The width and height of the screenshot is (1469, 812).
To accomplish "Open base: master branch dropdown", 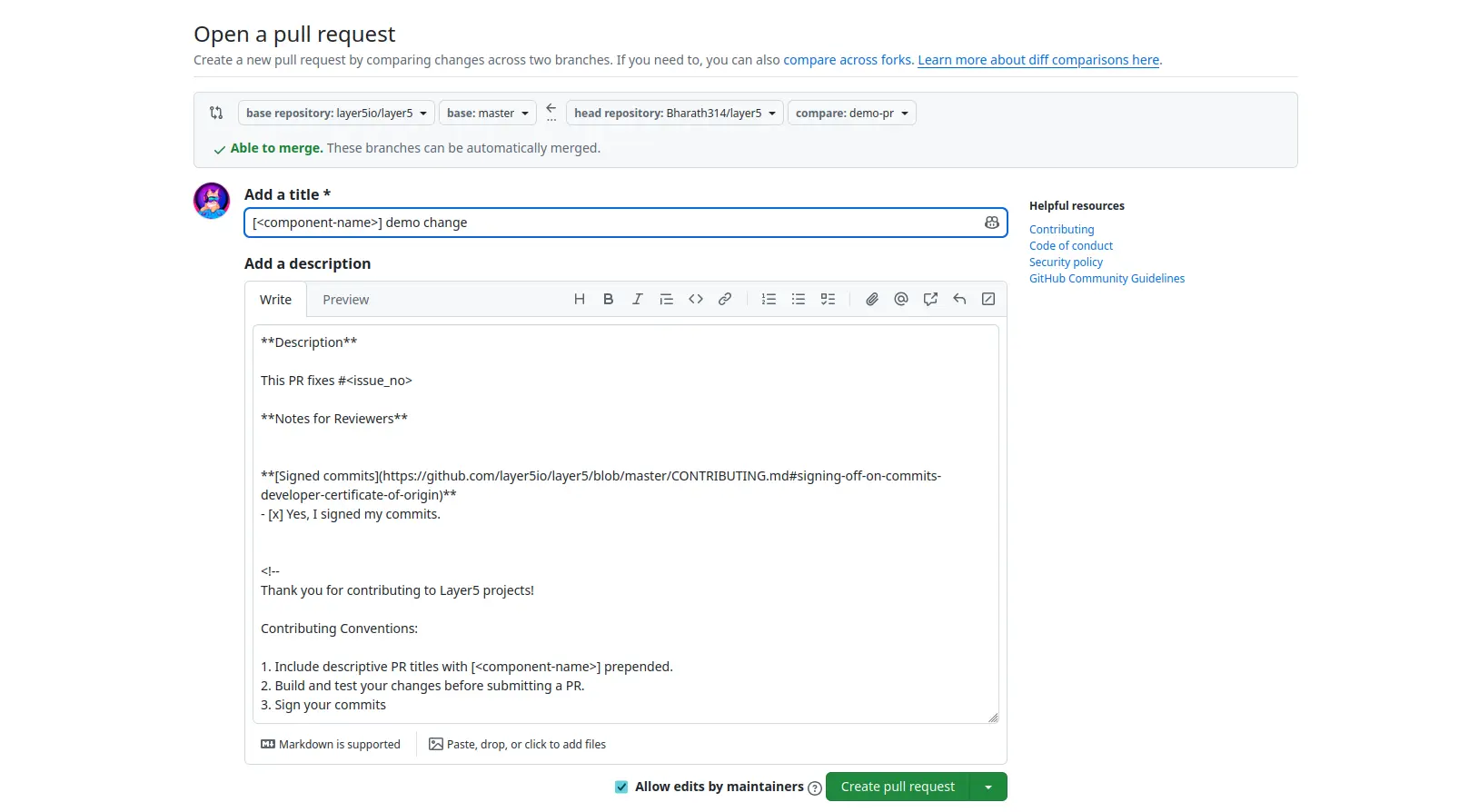I will pyautogui.click(x=487, y=113).
